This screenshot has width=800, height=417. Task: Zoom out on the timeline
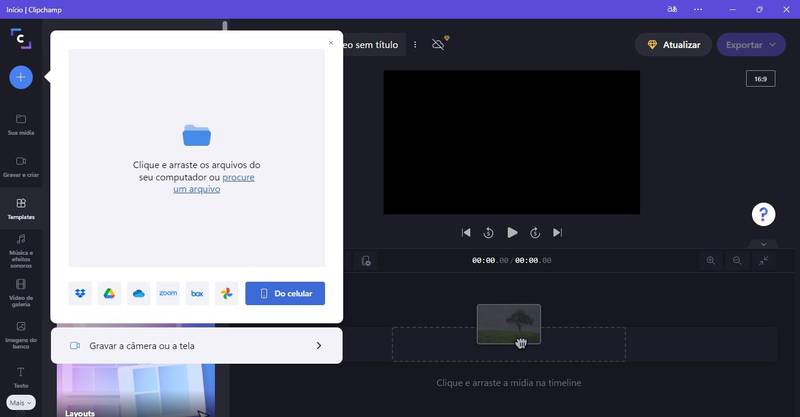pyautogui.click(x=737, y=261)
